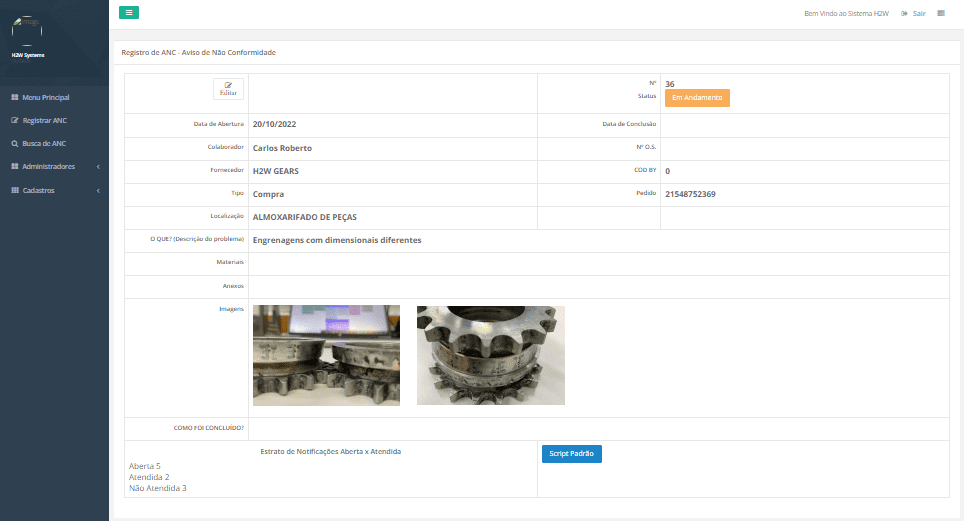Click Bem Vindo ao Sistema H2W text
Viewport: 964px width, 521px height.
(847, 14)
